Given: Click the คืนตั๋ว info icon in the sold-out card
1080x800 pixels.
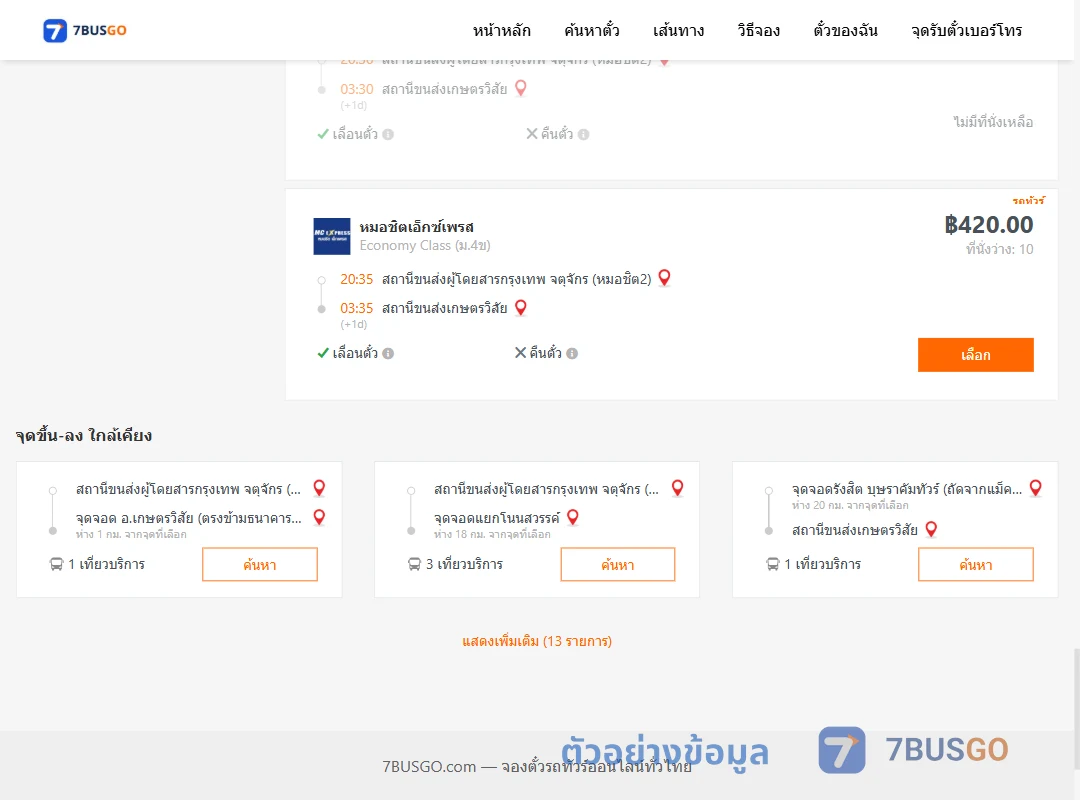Looking at the screenshot, I should 583,134.
